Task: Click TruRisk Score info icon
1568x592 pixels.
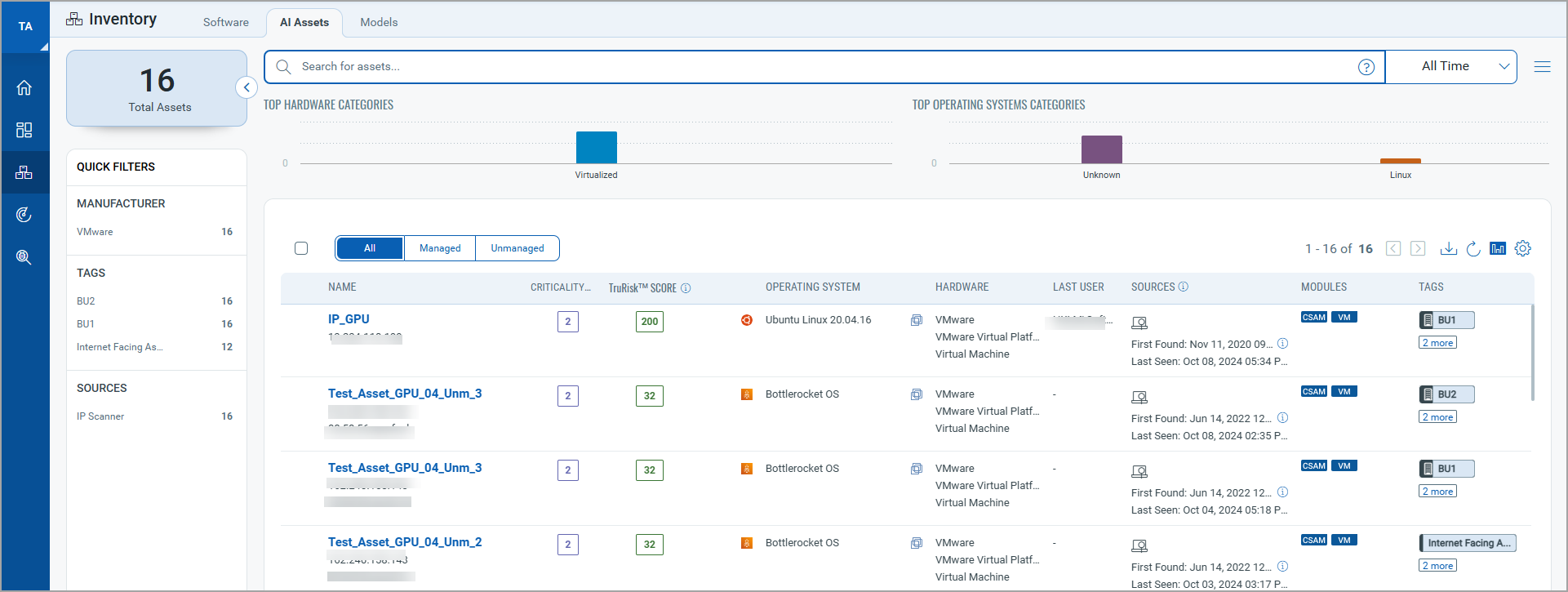Action: pos(686,288)
